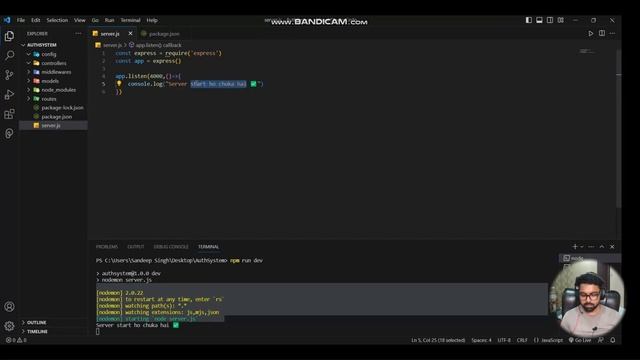Screen dimensions: 640x360
Task: Open the Accounts icon
Action: pos(9,307)
